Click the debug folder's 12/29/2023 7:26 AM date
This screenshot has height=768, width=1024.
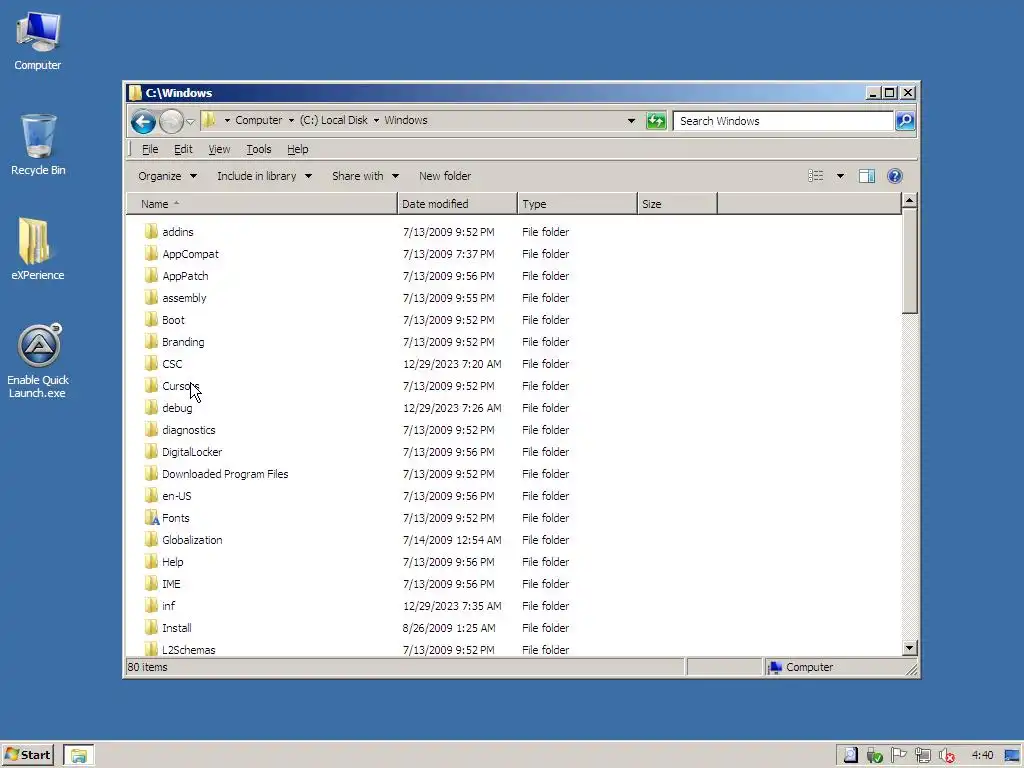click(x=452, y=408)
